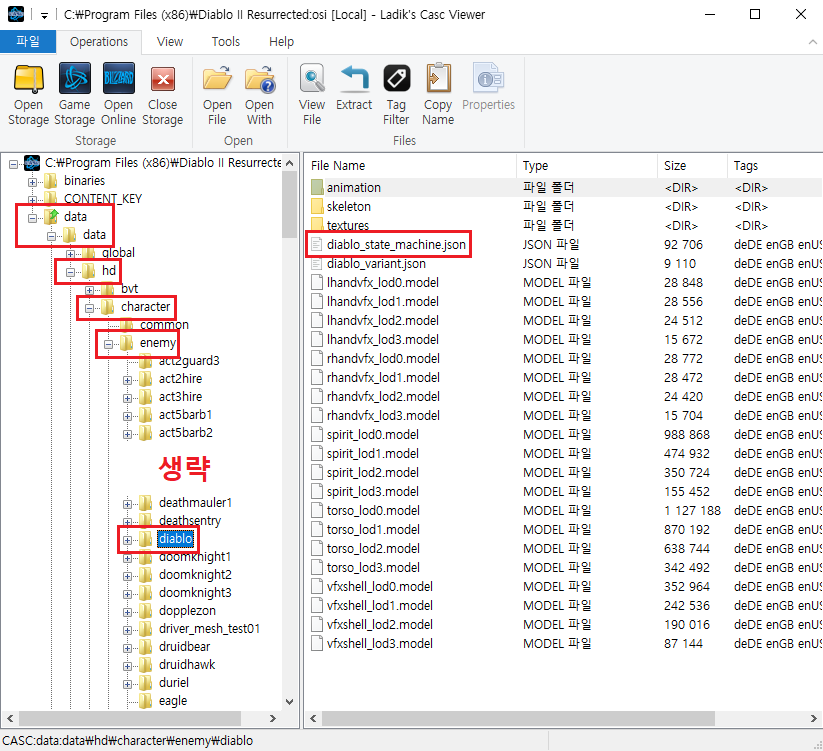Collapse the character folder node
Viewport: 823px width, 751px height.
click(x=89, y=308)
